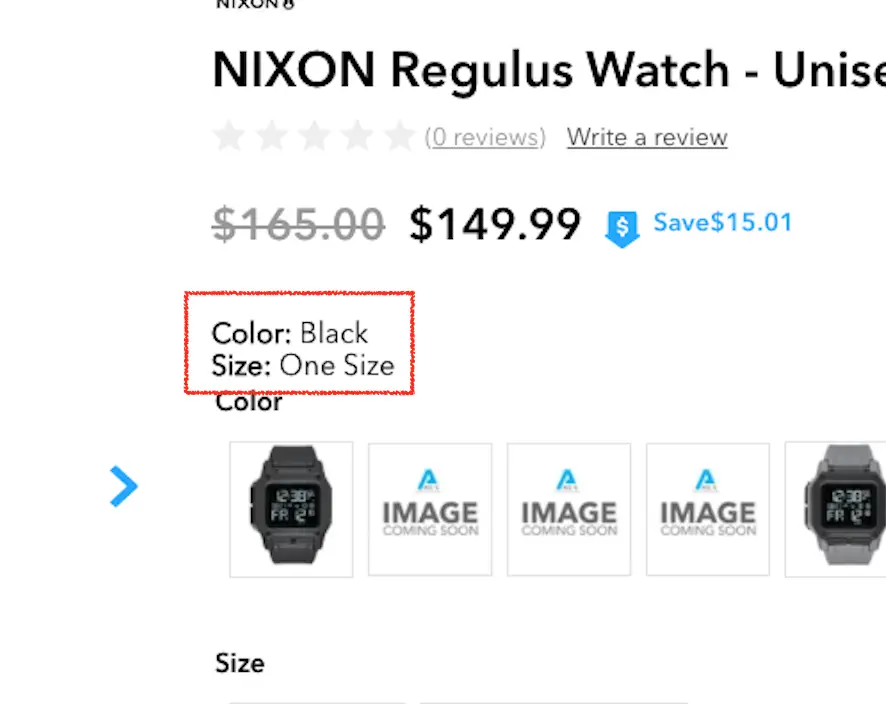The image size is (886, 704).
Task: Click the first Image Coming Soon placeholder
Action: pyautogui.click(x=430, y=509)
